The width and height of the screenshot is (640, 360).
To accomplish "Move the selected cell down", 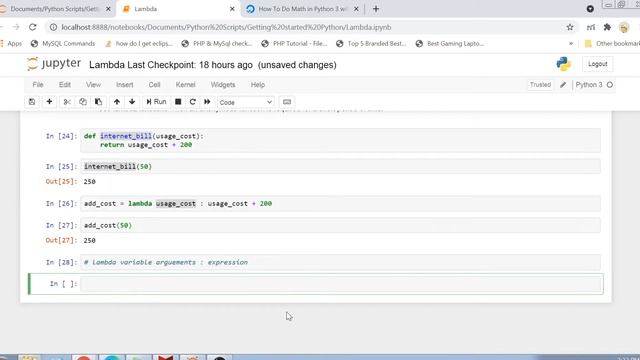I will [132, 102].
